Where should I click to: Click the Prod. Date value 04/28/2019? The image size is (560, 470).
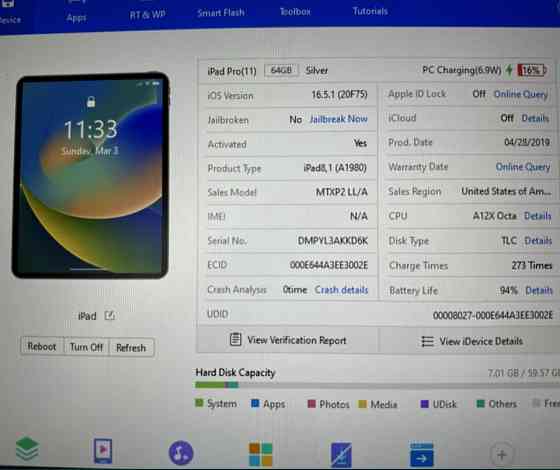tap(527, 142)
